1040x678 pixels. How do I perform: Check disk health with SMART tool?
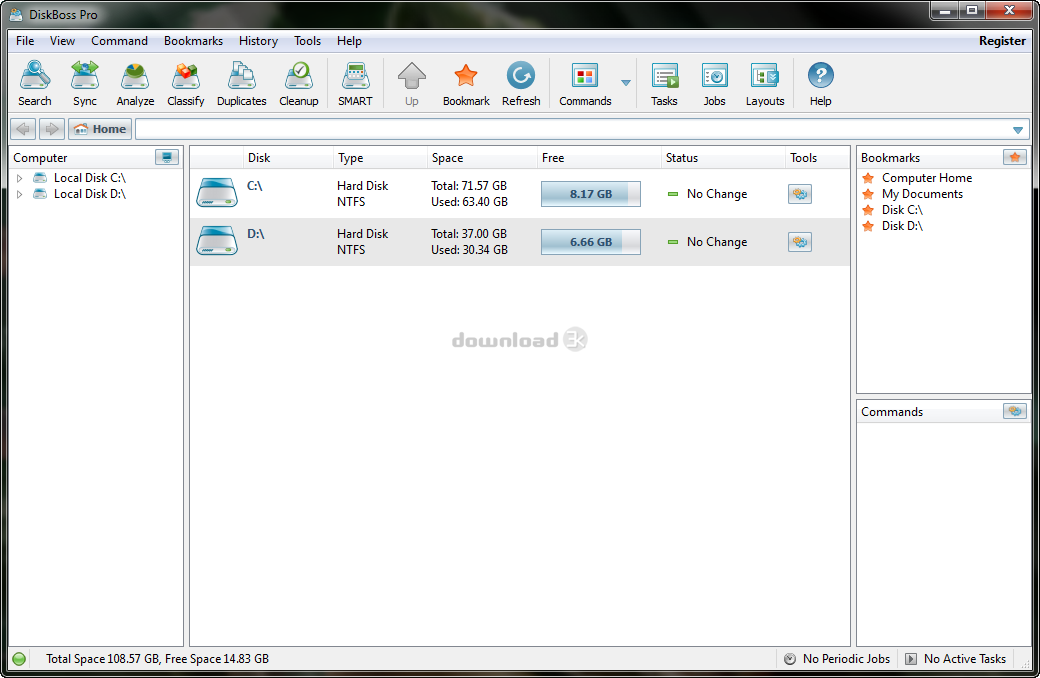pos(356,84)
